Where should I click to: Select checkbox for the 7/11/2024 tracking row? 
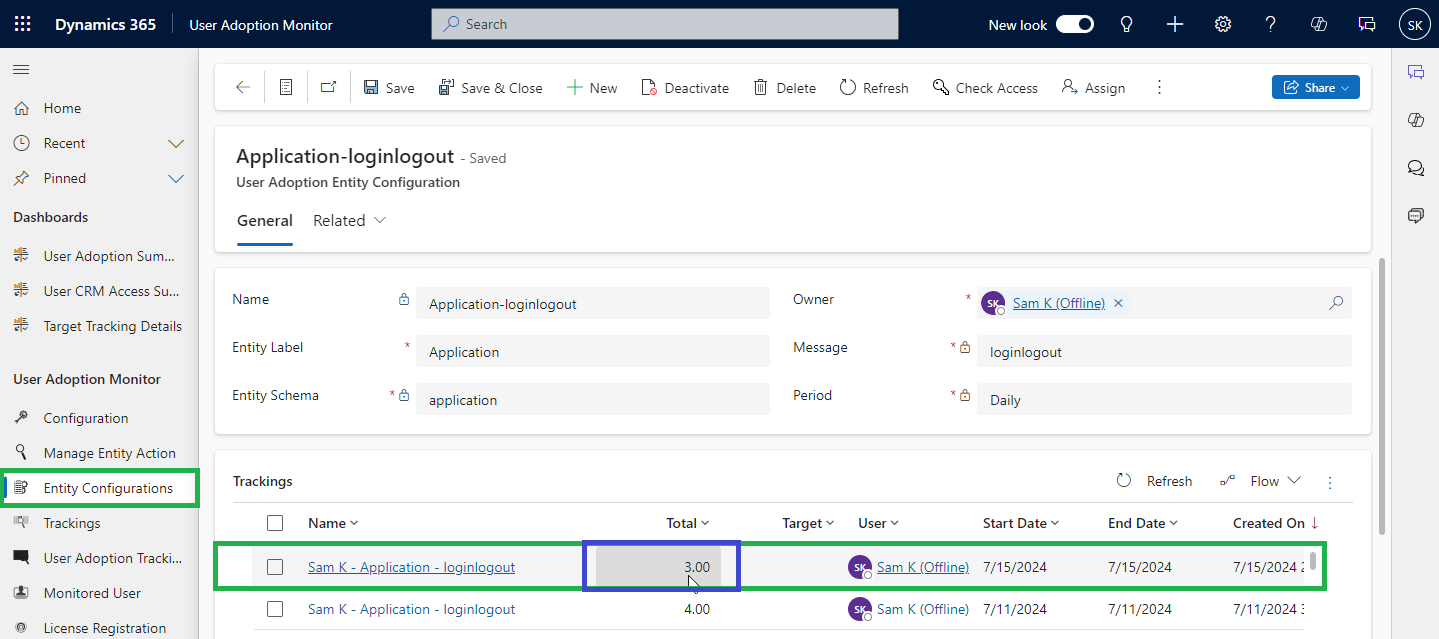pos(275,609)
